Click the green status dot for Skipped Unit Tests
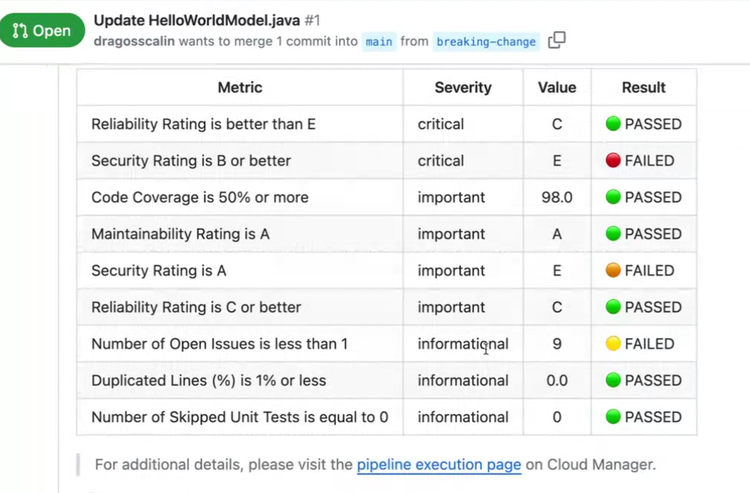Viewport: 750px width, 493px height. click(613, 417)
